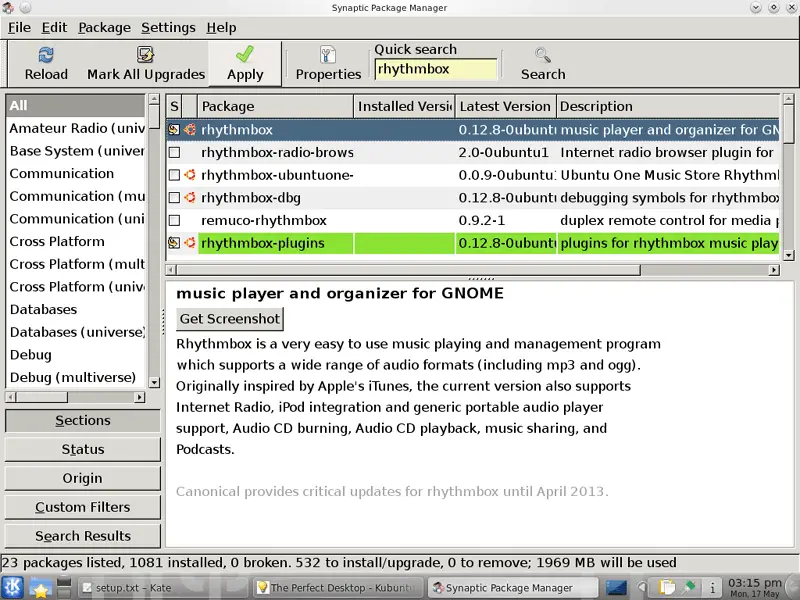Select Amateur Radio section
The image size is (800, 600).
[76, 128]
